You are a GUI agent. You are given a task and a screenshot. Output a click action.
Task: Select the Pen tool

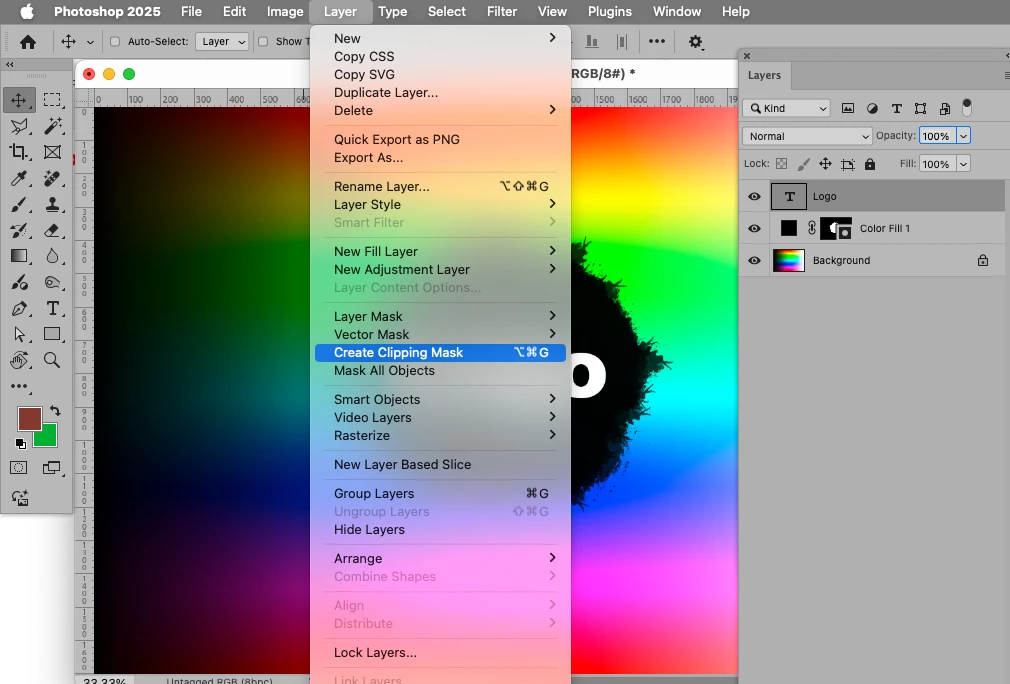point(19,308)
